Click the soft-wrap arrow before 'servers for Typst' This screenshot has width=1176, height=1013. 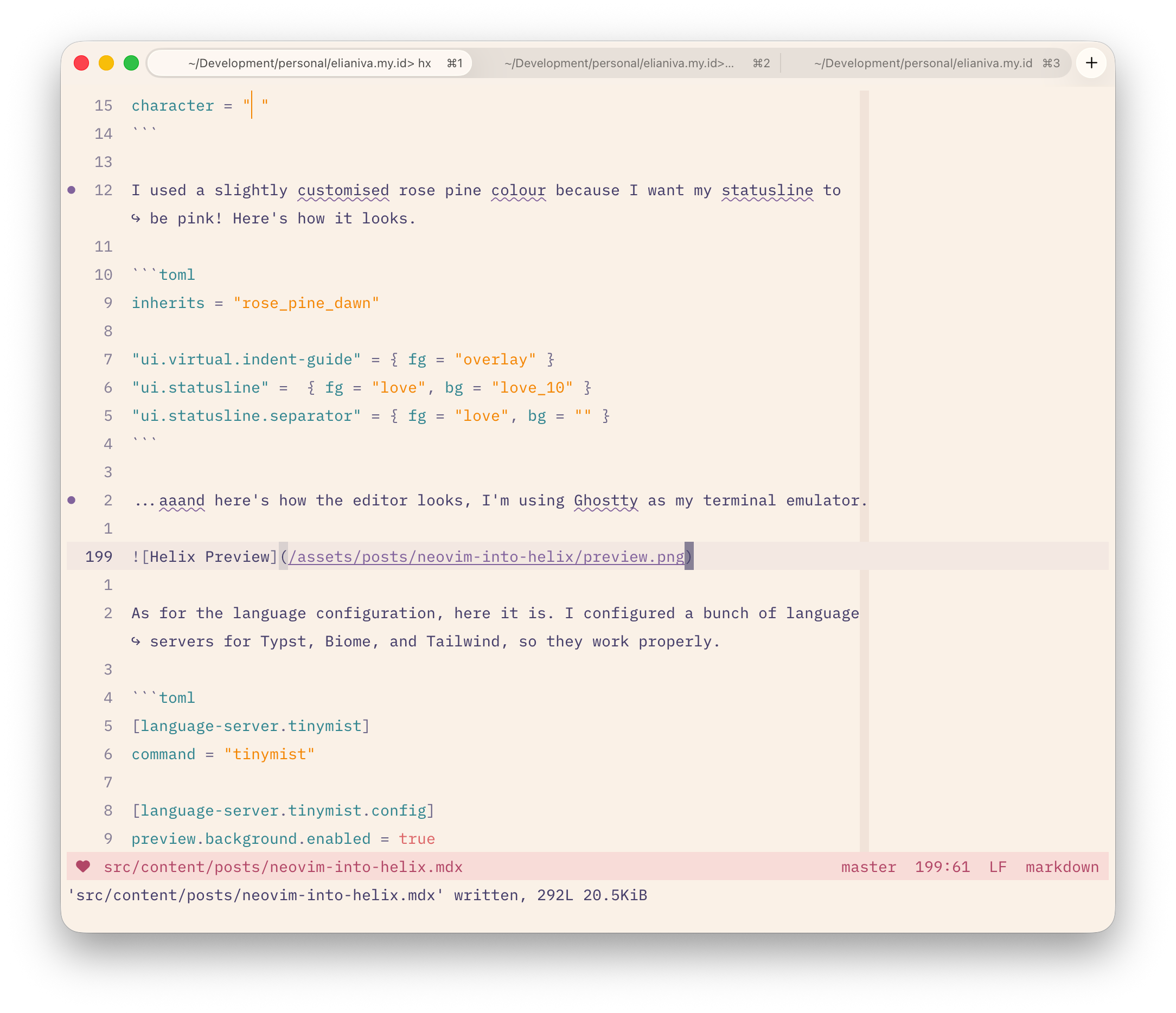tap(136, 642)
